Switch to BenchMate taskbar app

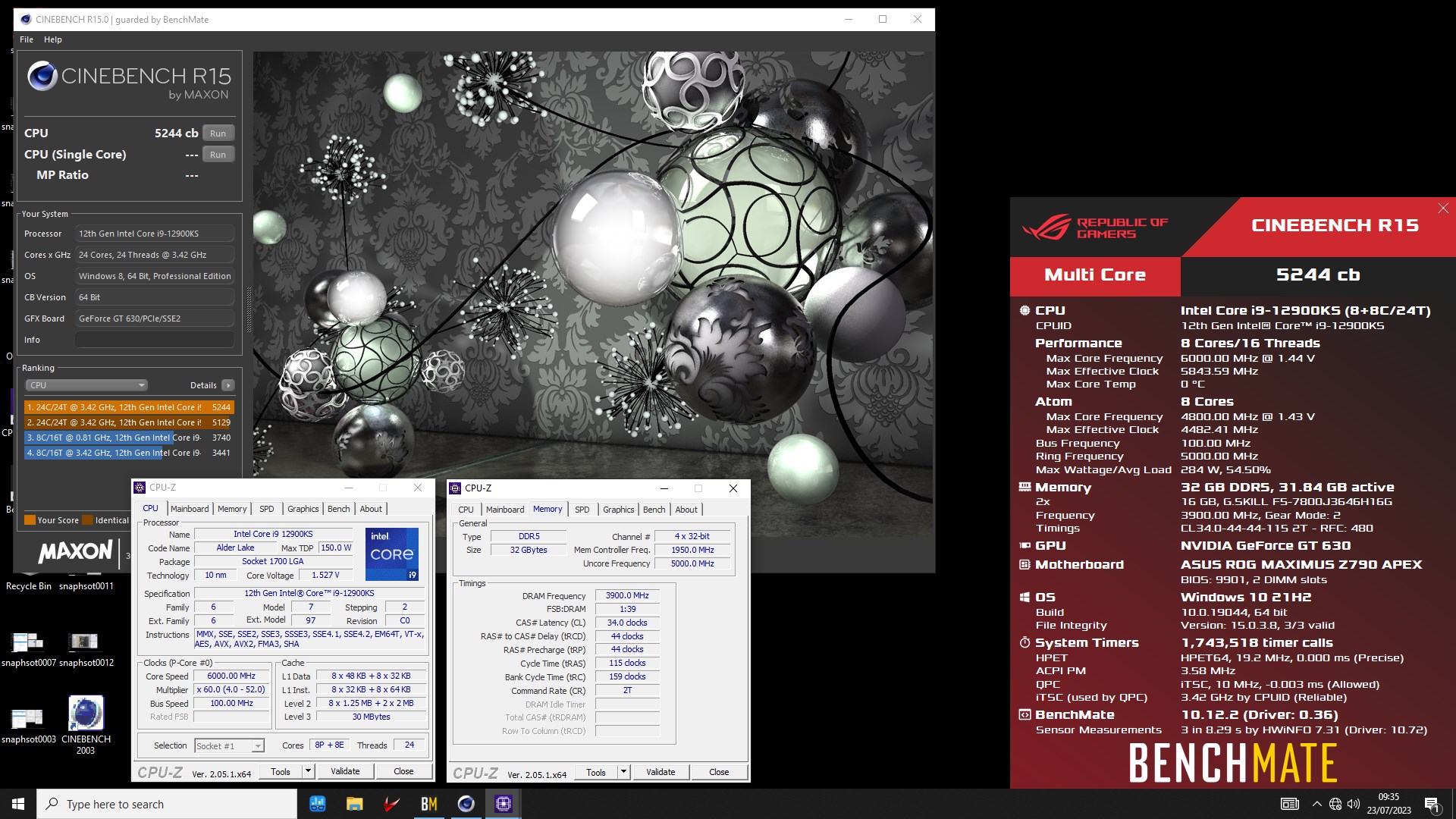429,804
